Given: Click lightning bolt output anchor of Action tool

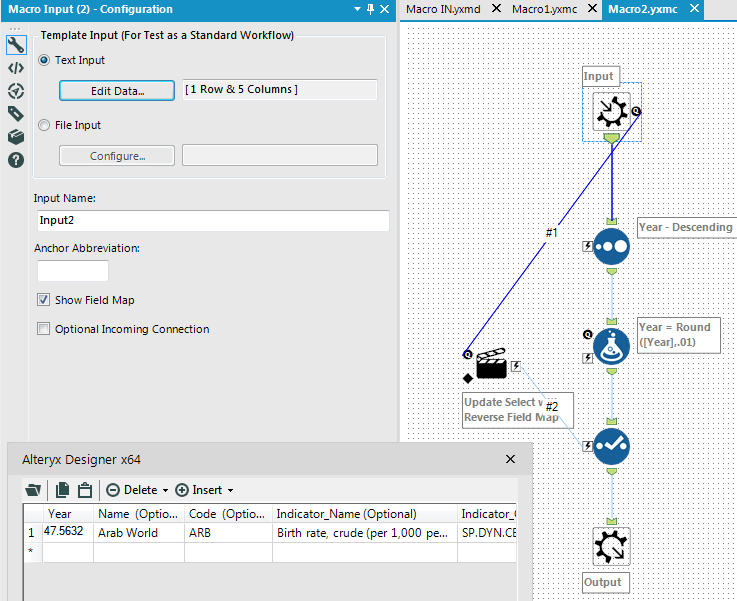Looking at the screenshot, I should [516, 366].
